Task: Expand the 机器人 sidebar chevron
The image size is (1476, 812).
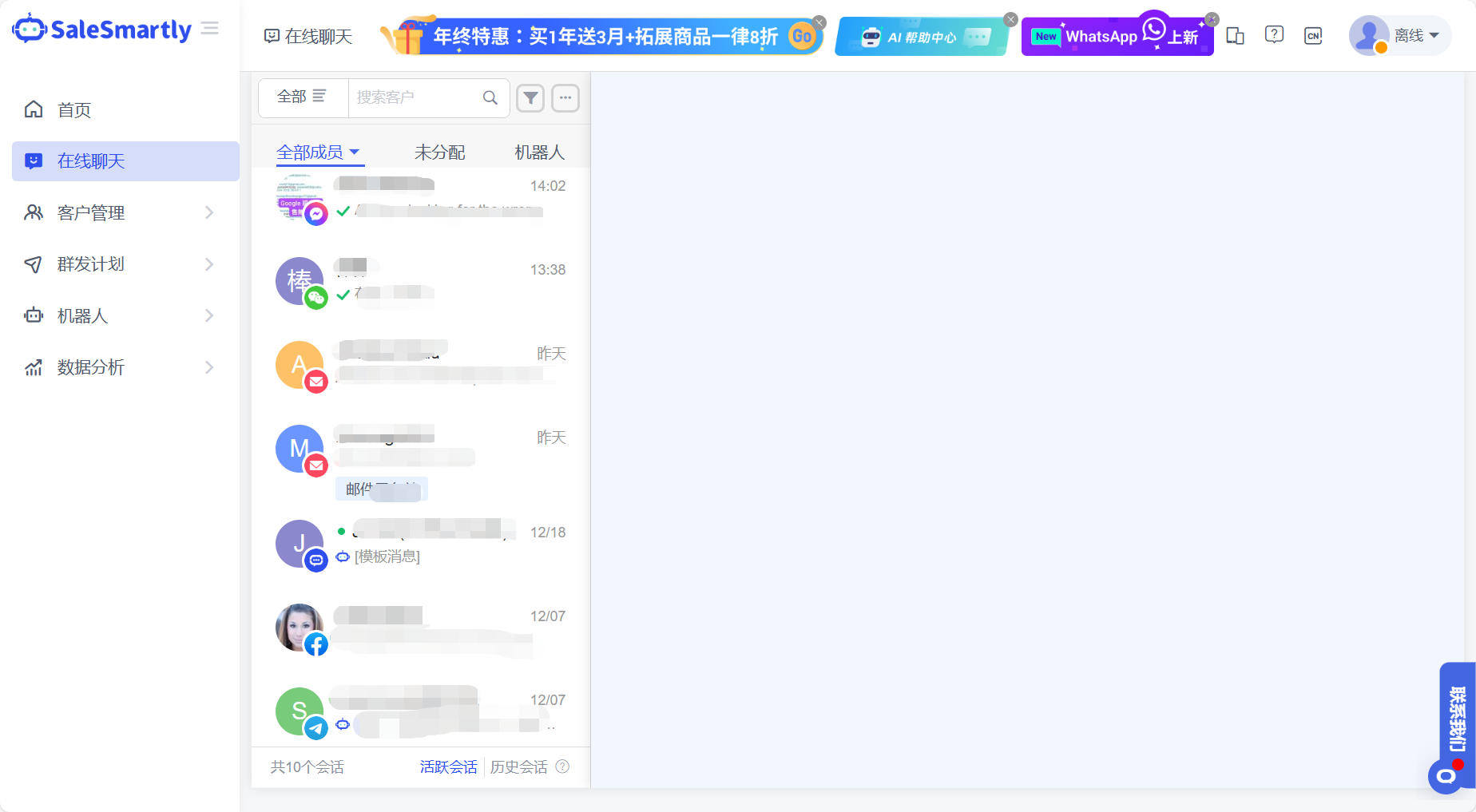Action: coord(209,315)
